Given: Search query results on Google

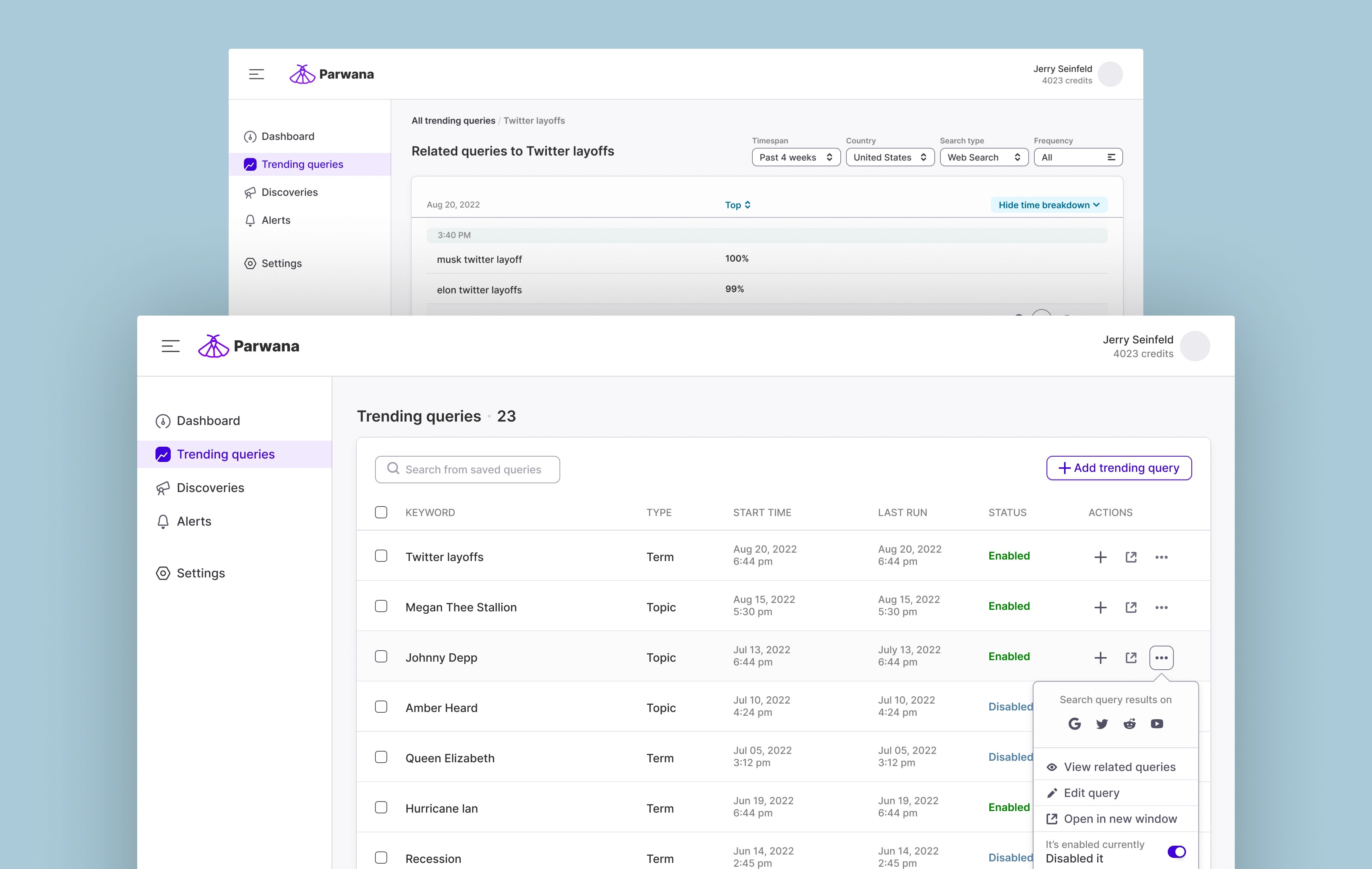Looking at the screenshot, I should tap(1075, 724).
